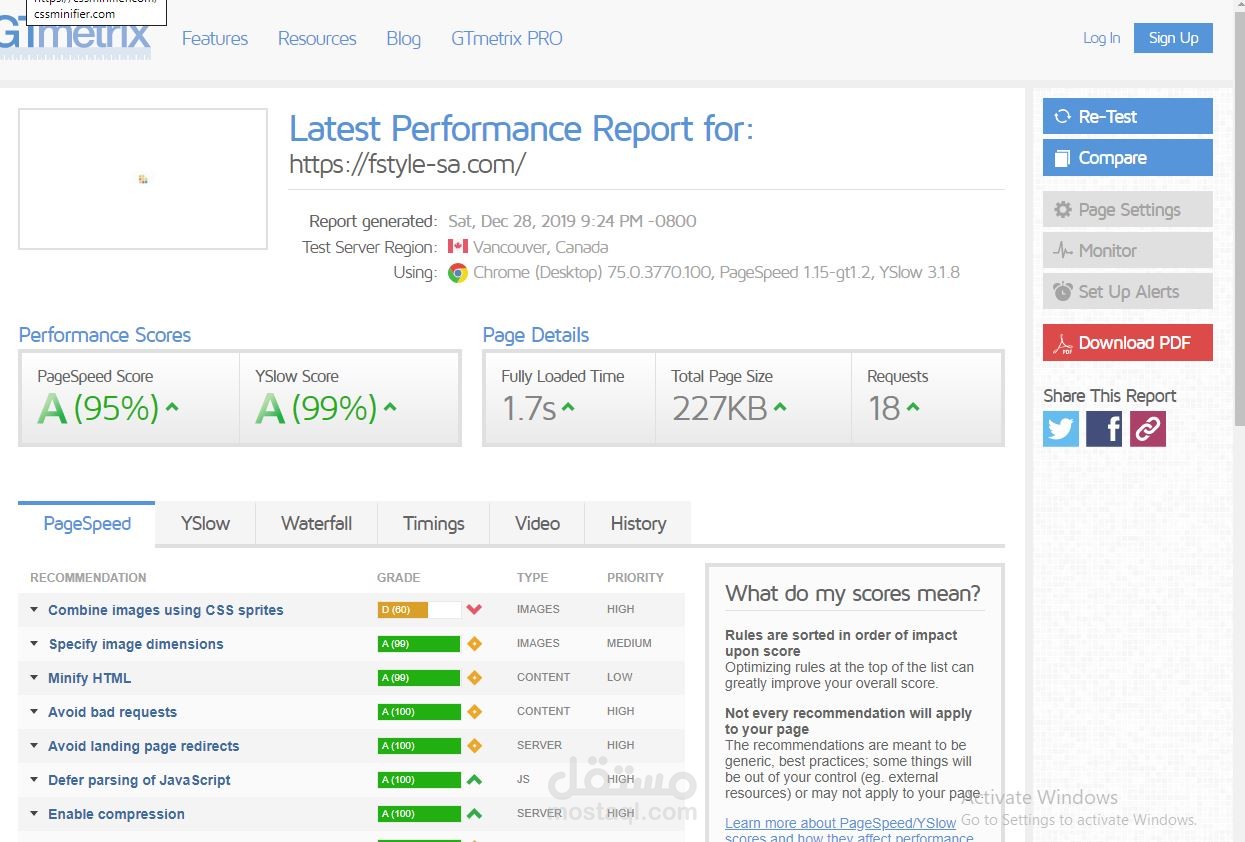
Task: Click the Monitor button
Action: pyautogui.click(x=1127, y=251)
